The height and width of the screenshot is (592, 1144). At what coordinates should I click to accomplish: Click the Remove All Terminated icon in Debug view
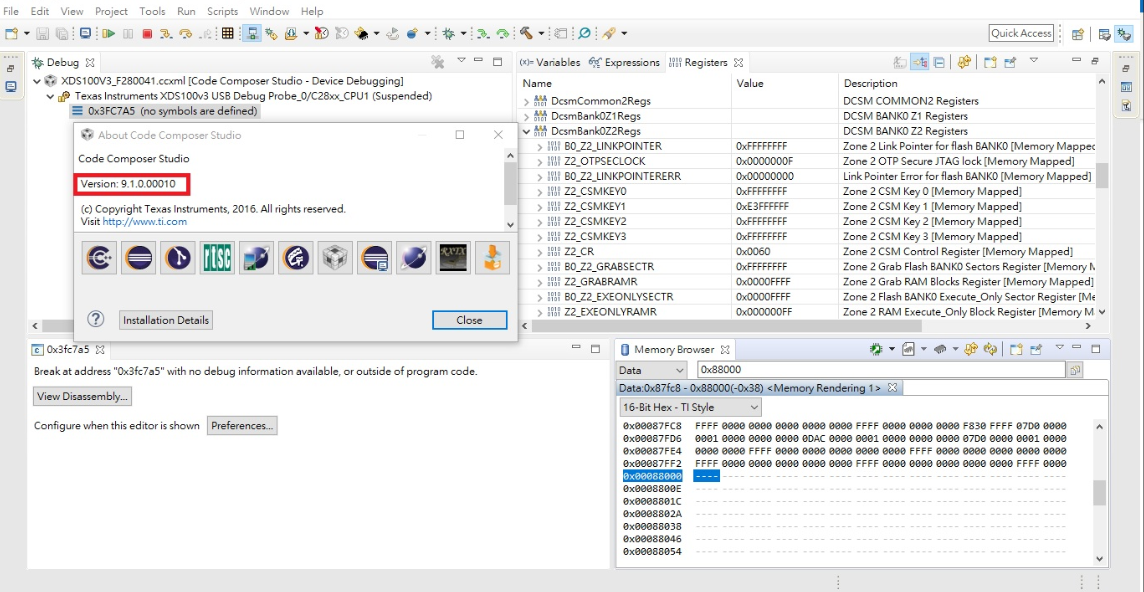[x=437, y=62]
